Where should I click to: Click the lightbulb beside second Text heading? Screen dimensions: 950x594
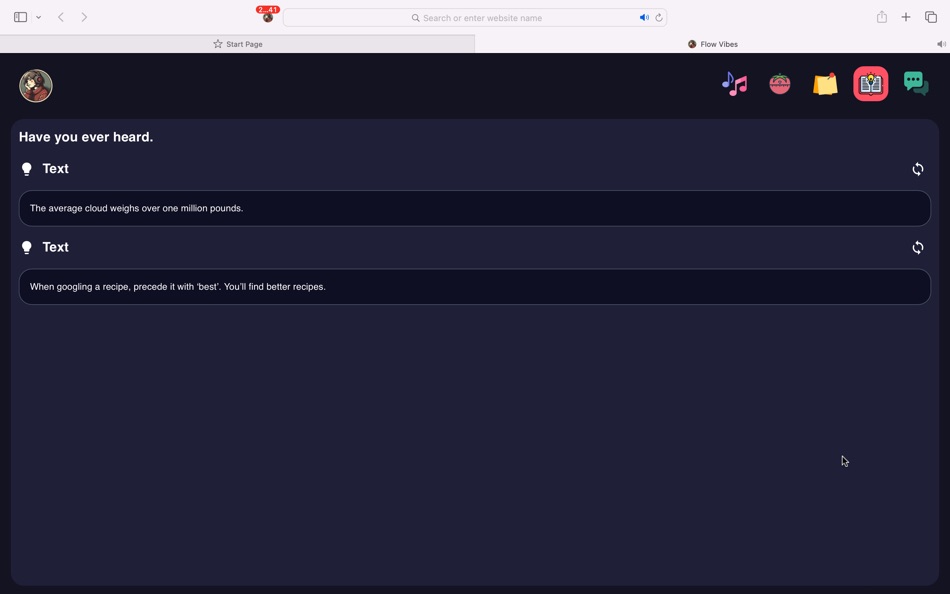pyautogui.click(x=27, y=247)
